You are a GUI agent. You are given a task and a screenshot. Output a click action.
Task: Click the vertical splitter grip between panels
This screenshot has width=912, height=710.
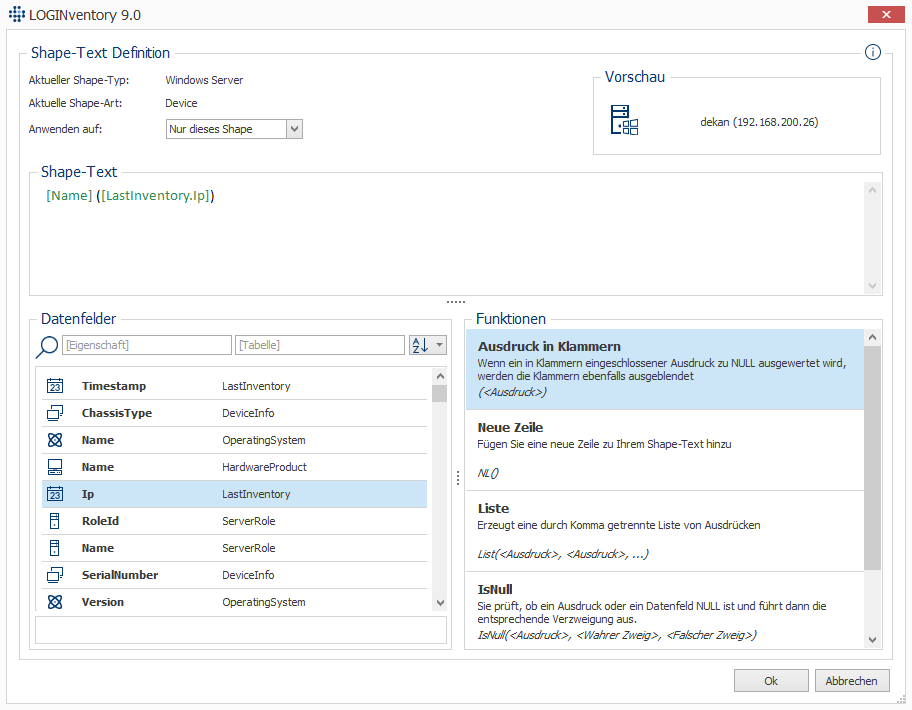(x=458, y=478)
